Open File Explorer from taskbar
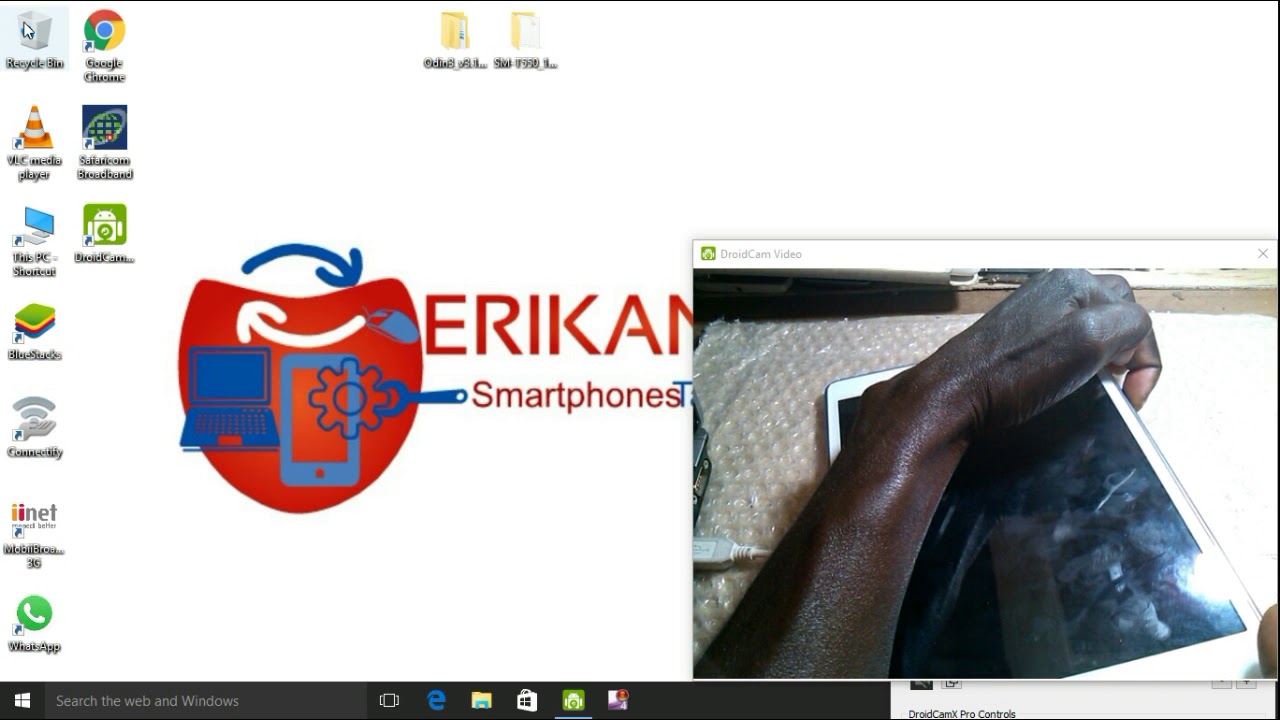The image size is (1280, 720). click(x=481, y=701)
